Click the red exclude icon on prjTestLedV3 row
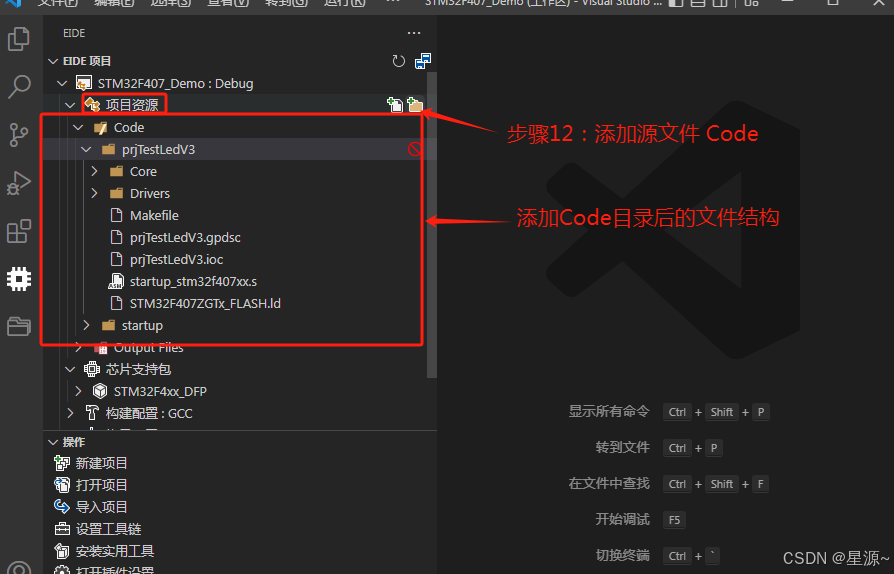The image size is (894, 574). [x=415, y=149]
